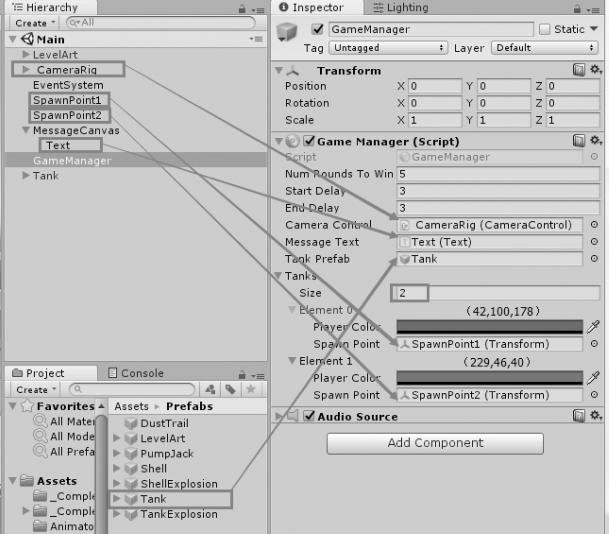Lock the Inspector panel
This screenshot has height=534, width=609.
577,9
